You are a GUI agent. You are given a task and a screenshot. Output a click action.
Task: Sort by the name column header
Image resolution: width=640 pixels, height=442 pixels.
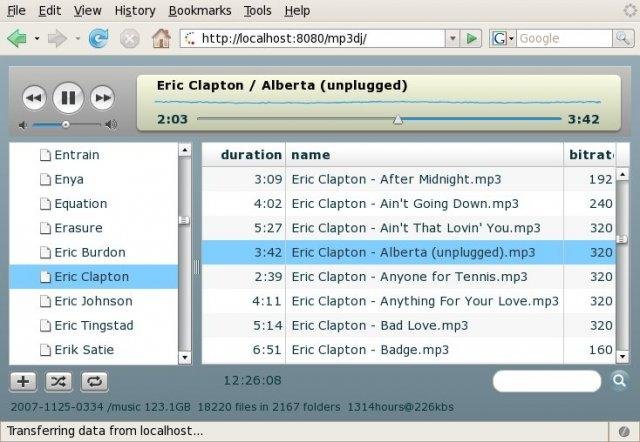[424, 155]
